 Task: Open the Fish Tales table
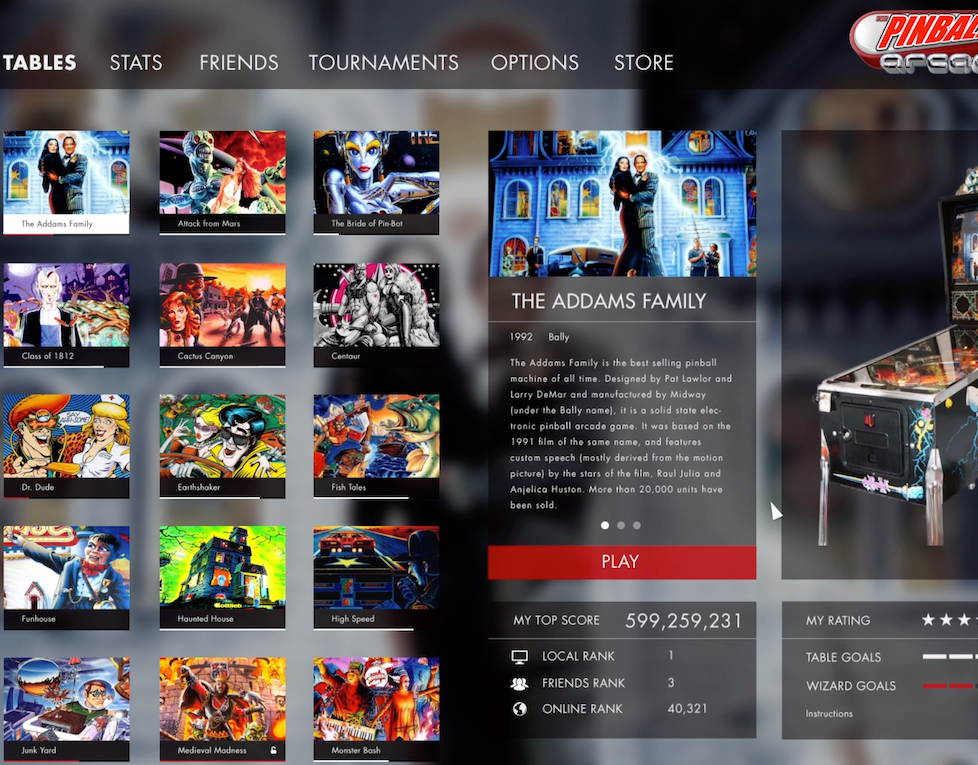[x=376, y=446]
